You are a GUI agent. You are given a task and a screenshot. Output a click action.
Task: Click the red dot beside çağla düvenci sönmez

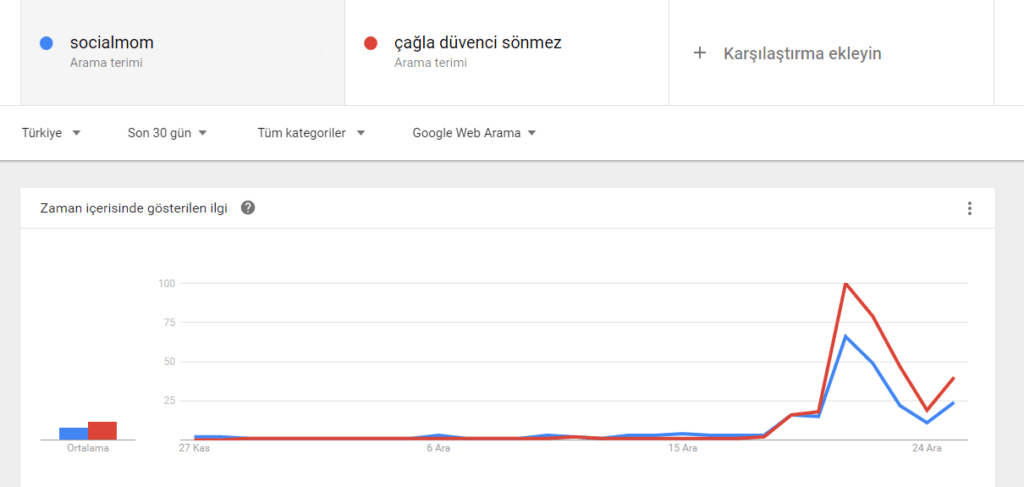pyautogui.click(x=370, y=43)
